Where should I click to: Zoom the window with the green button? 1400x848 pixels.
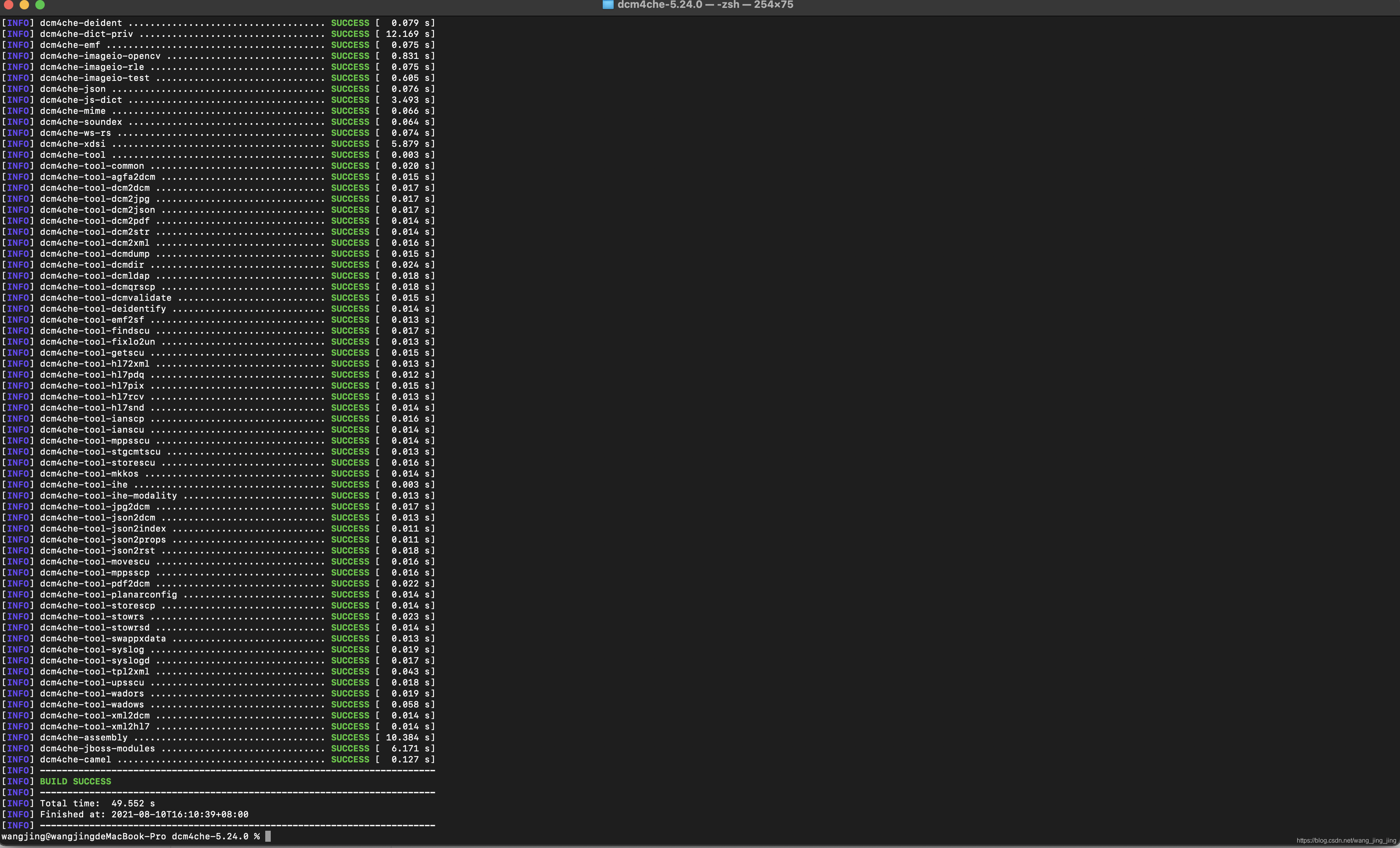point(40,5)
